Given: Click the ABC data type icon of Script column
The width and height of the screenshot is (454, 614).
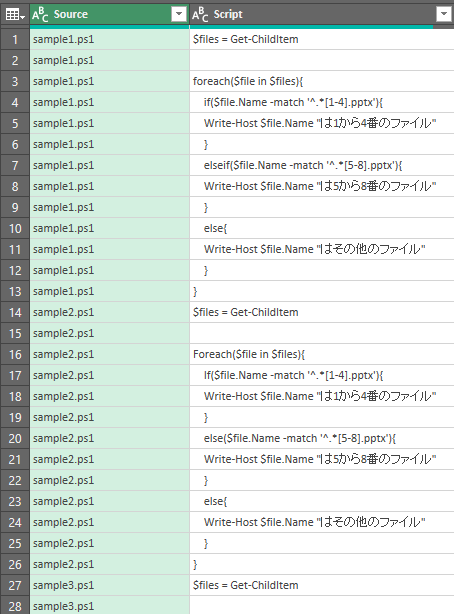Looking at the screenshot, I should (200, 14).
